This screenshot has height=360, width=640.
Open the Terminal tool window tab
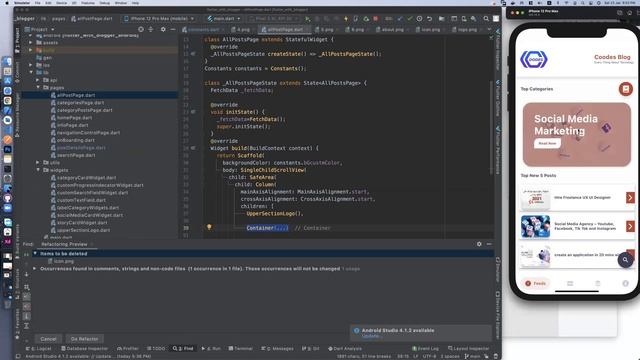pos(241,349)
